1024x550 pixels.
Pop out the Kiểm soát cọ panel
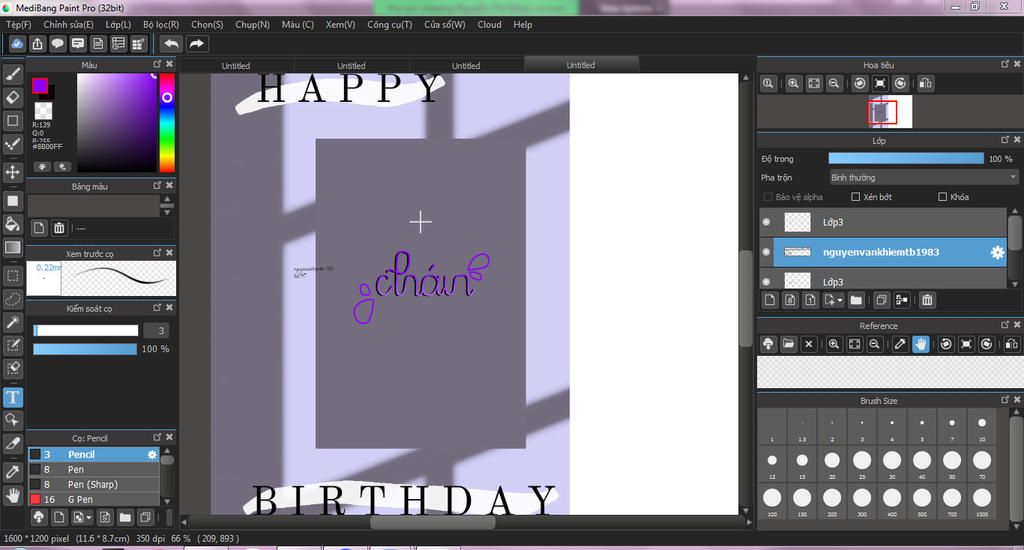click(x=157, y=307)
